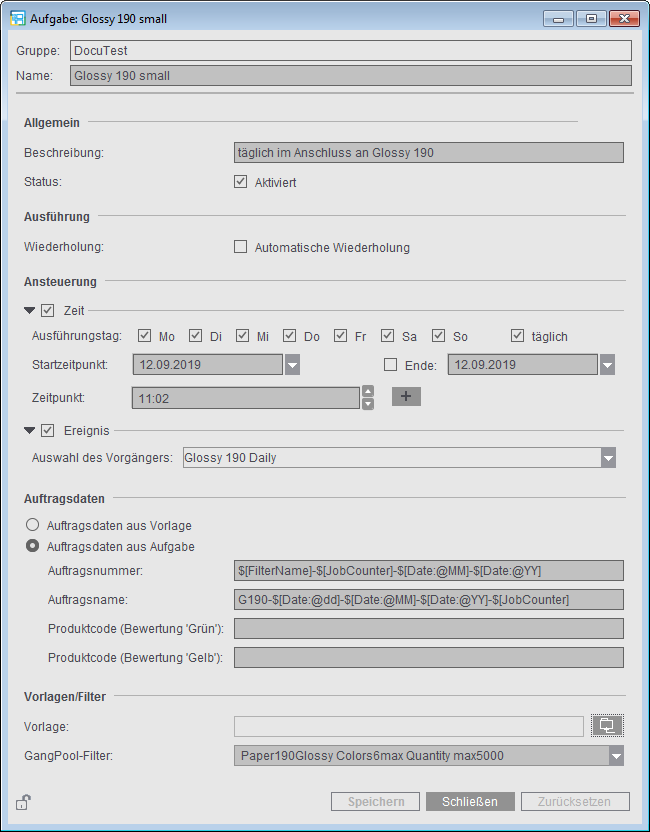Open the Ende date dropdown arrow

click(x=608, y=365)
